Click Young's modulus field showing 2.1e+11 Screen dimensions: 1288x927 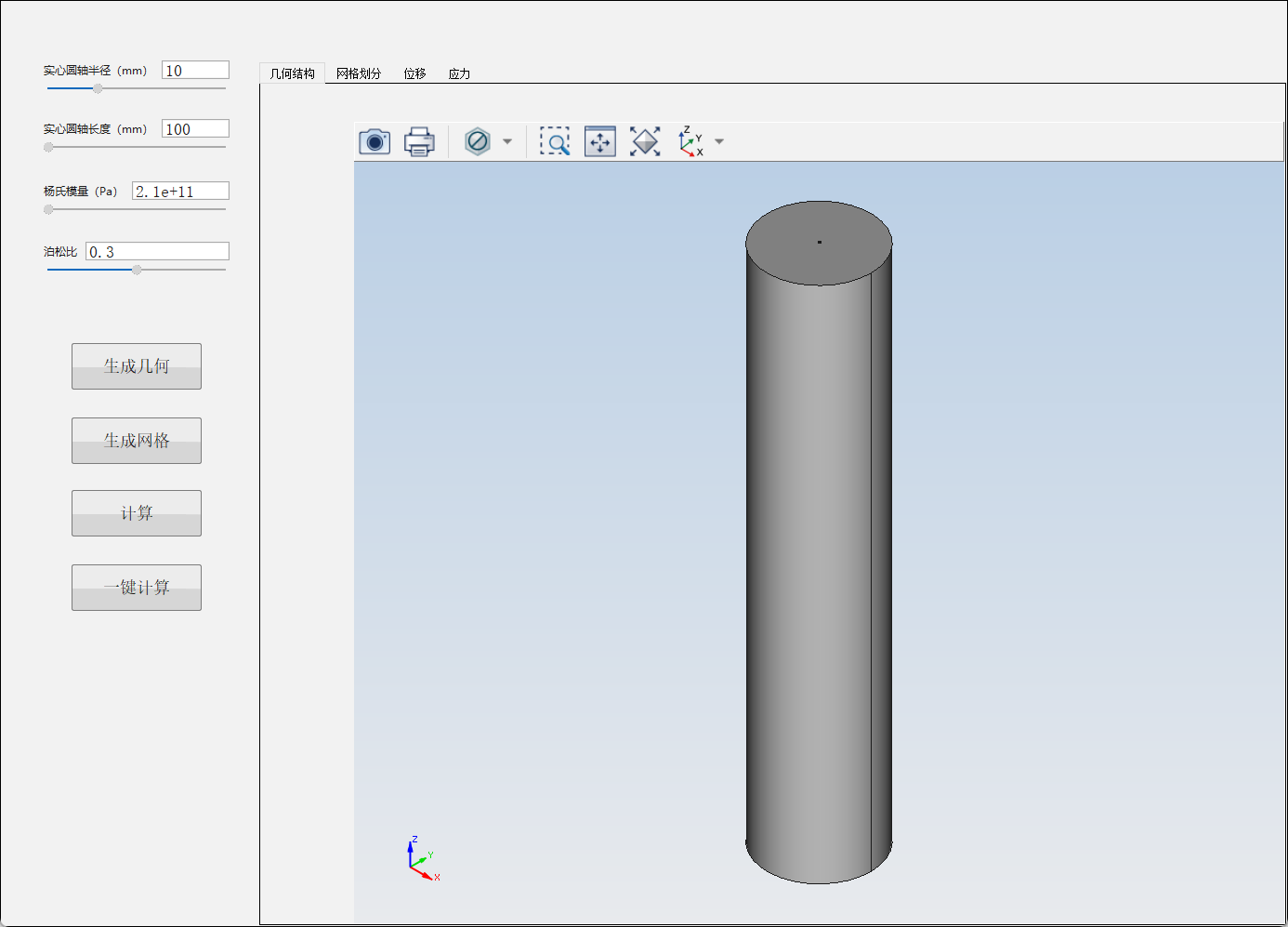[180, 191]
